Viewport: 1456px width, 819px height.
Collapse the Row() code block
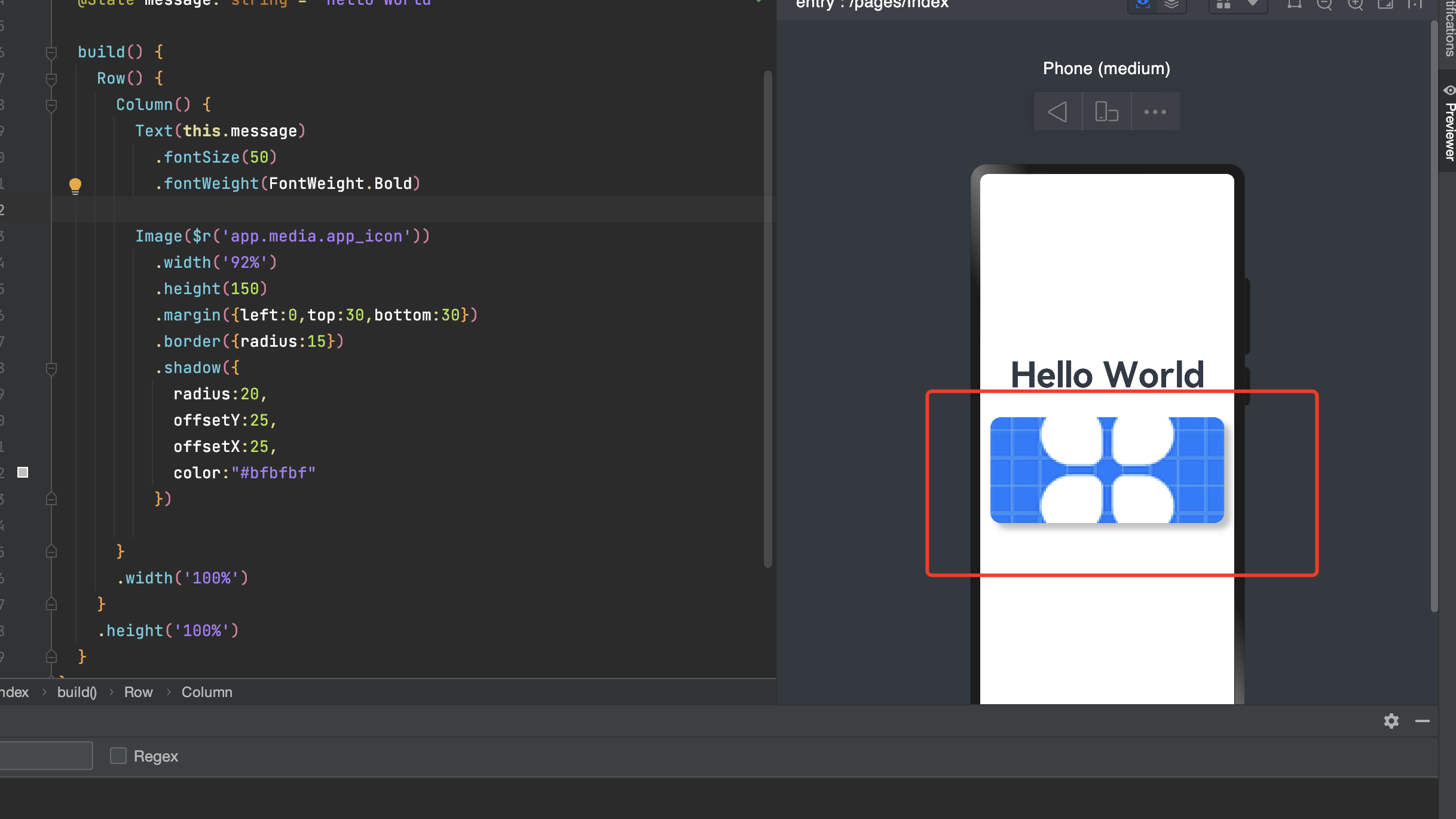[x=51, y=79]
